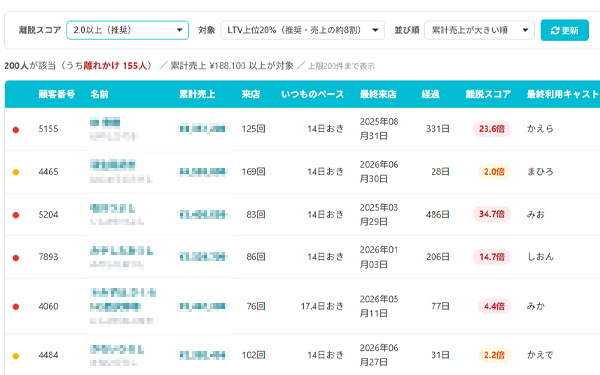Click the red status dot for customer 4060

tap(16, 307)
